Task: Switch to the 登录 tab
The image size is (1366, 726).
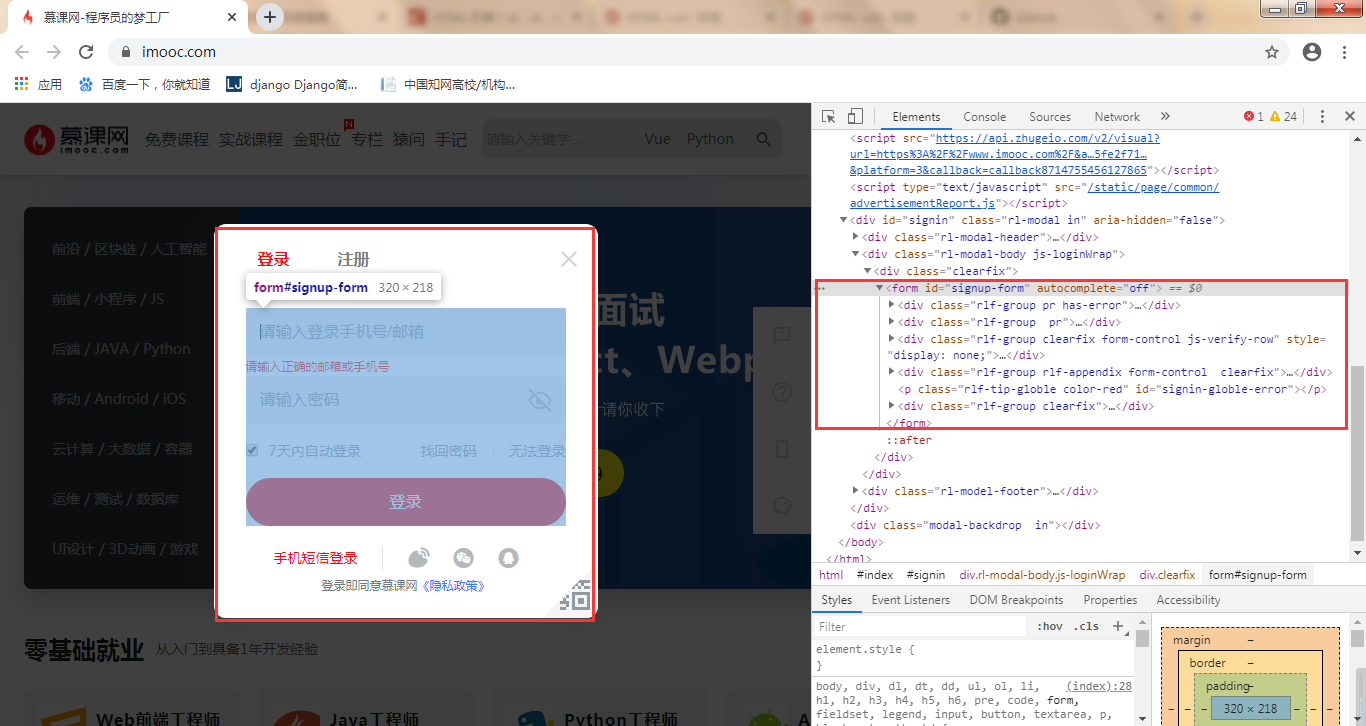Action: 273,259
